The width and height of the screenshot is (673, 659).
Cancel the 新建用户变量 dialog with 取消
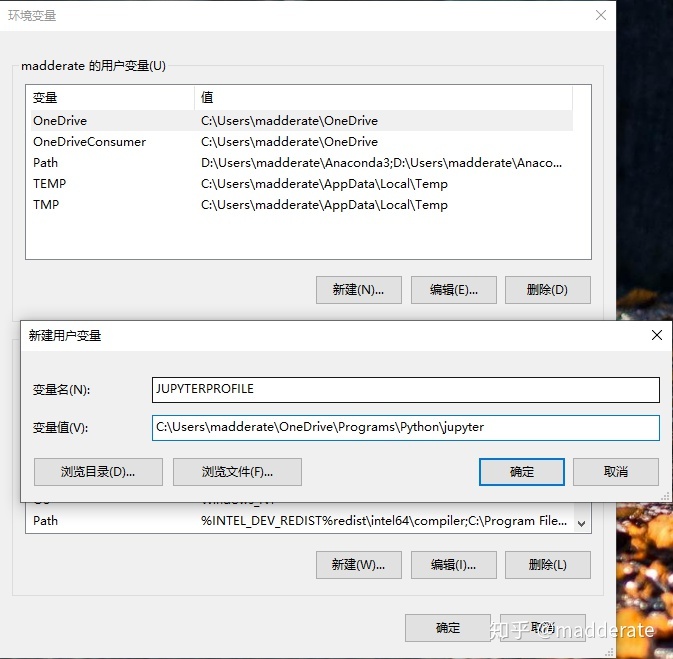[x=615, y=472]
